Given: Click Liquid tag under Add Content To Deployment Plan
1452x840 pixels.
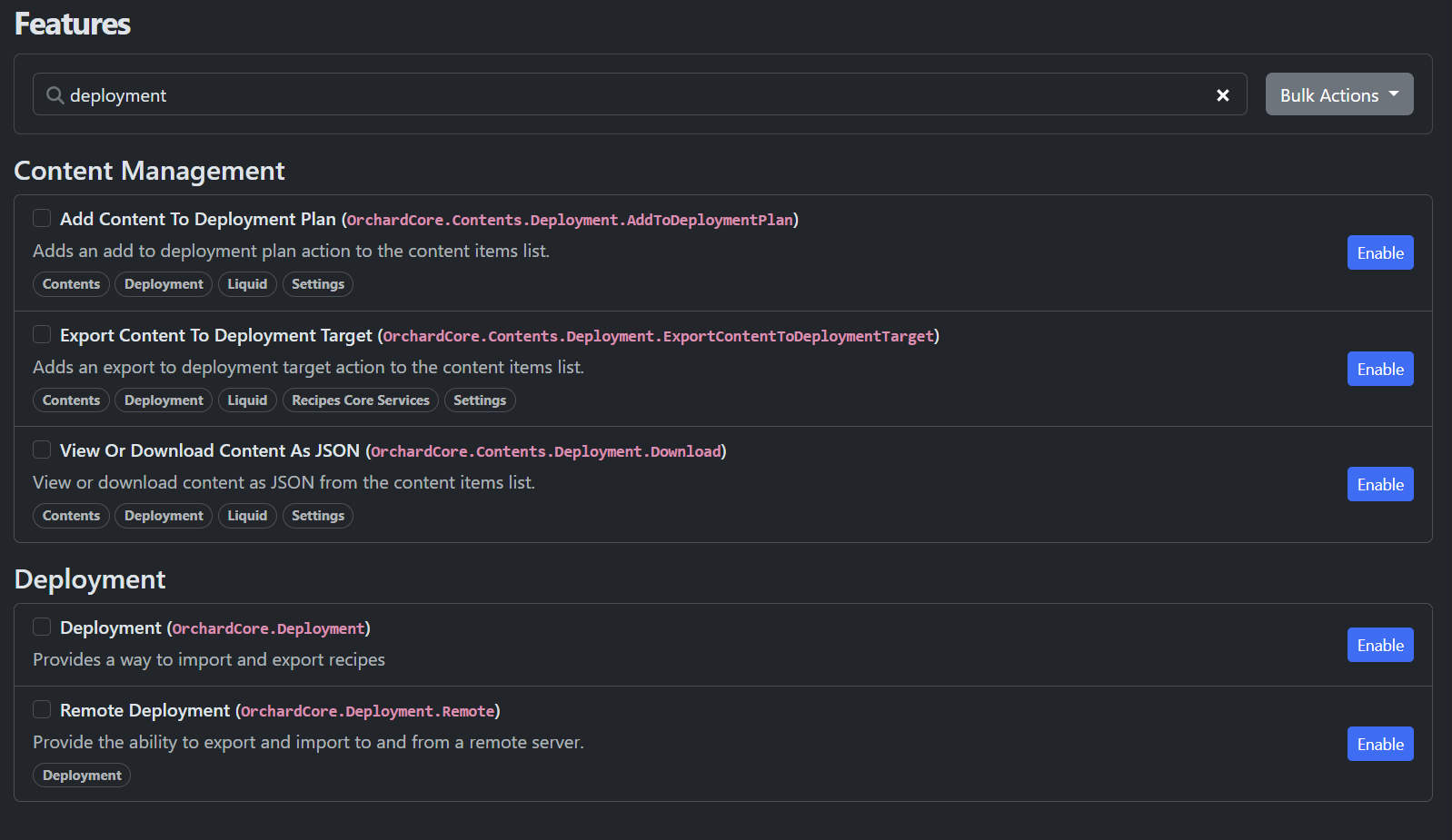Looking at the screenshot, I should pyautogui.click(x=247, y=284).
